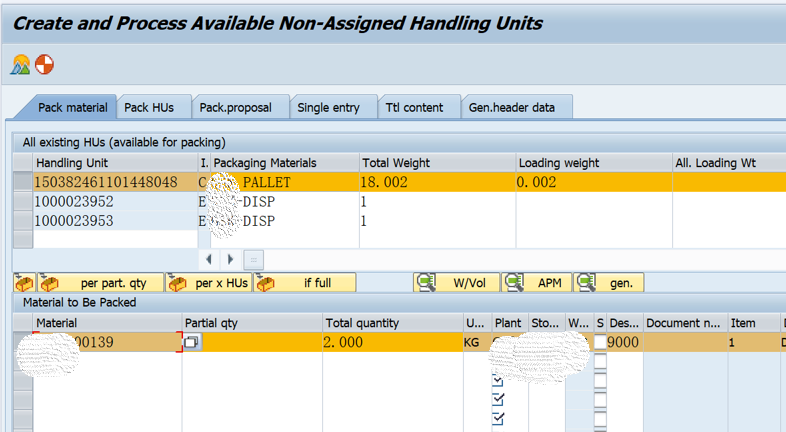This screenshot has width=786, height=432.
Task: Open the Ttl content tab
Action: tap(414, 107)
